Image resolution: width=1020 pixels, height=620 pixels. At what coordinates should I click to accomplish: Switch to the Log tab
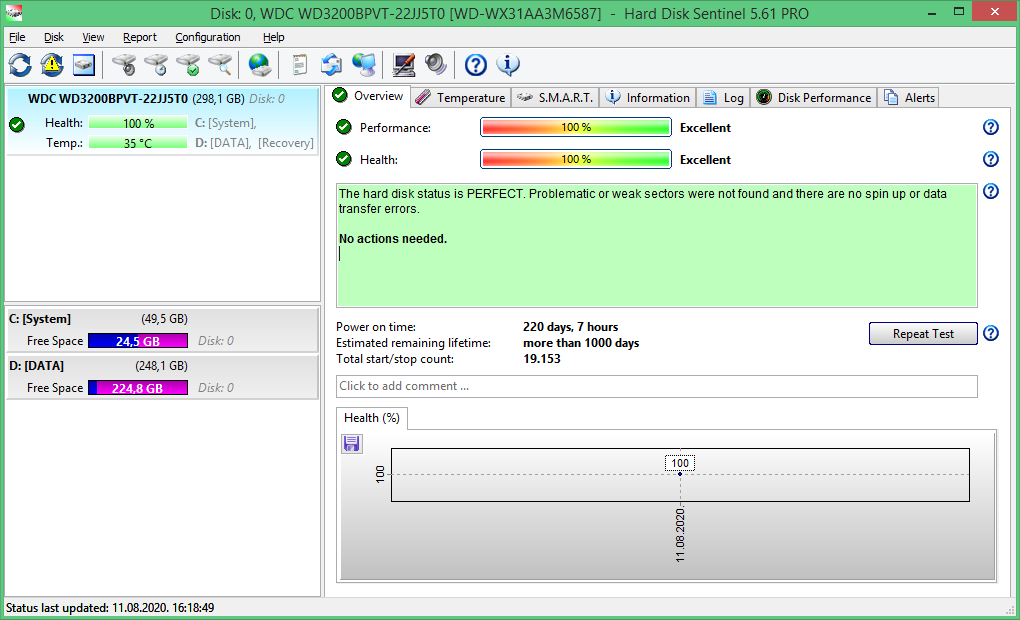click(723, 98)
